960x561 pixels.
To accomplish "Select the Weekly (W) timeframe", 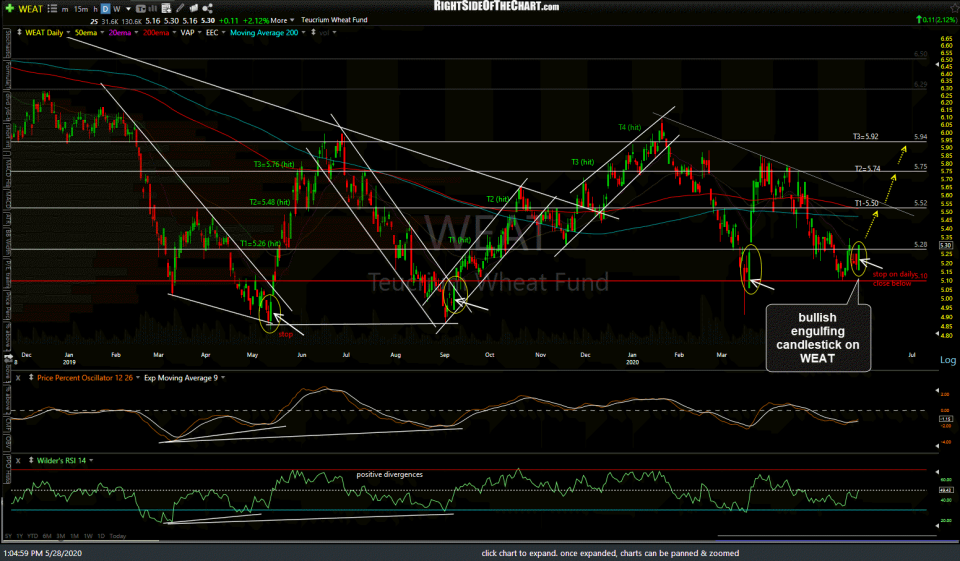I will (117, 9).
